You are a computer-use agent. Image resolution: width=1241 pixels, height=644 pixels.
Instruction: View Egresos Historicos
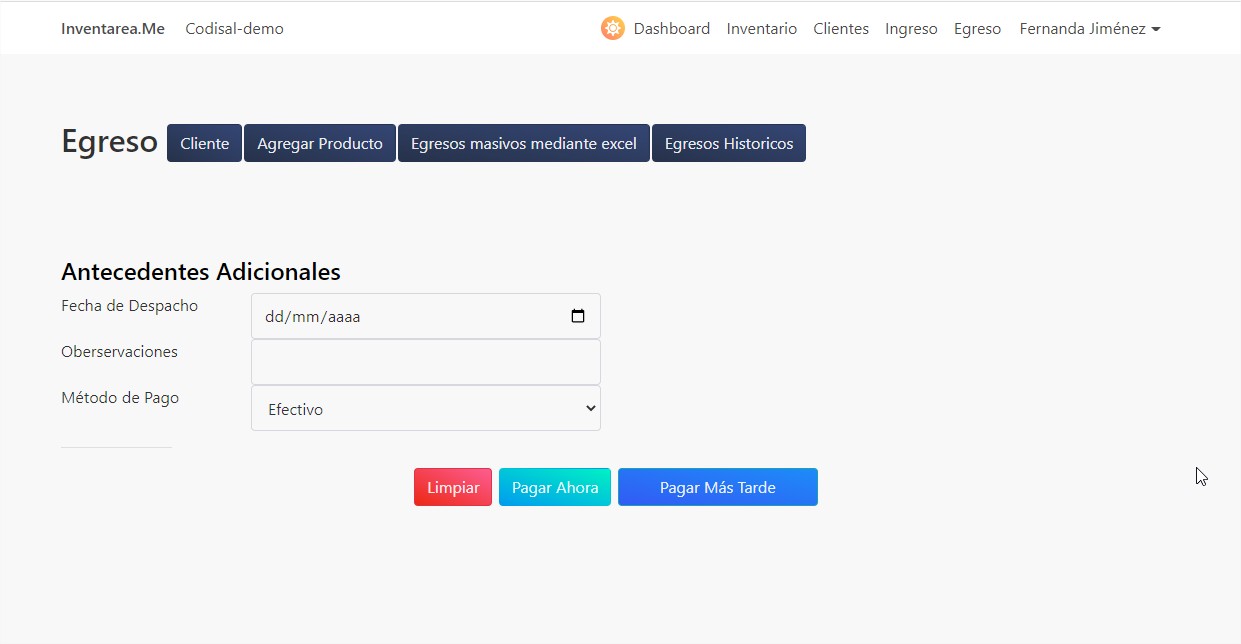[728, 143]
